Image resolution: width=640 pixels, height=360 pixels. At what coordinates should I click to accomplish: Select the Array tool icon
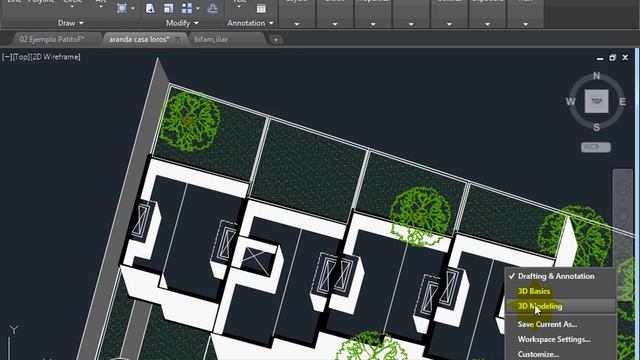click(x=187, y=8)
